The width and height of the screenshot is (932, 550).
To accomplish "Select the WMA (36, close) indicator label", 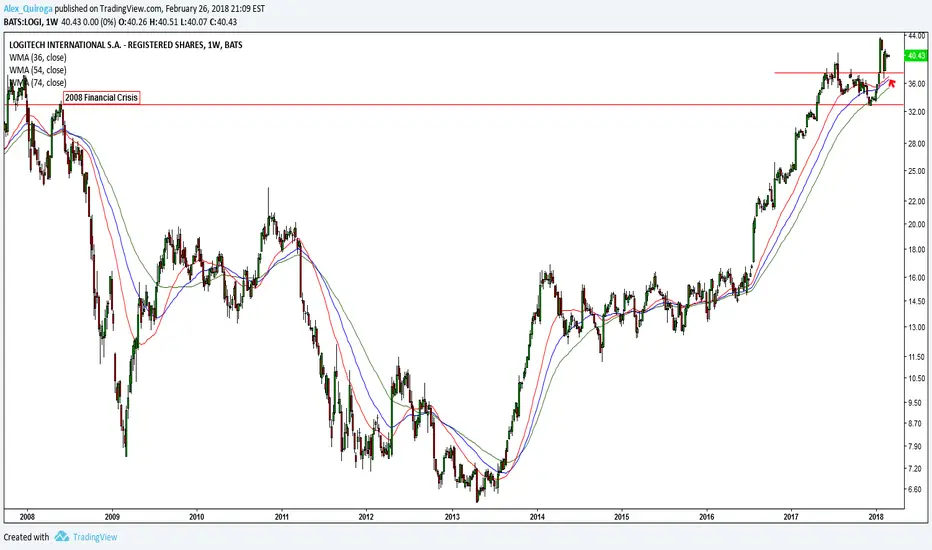I will 38,58.
